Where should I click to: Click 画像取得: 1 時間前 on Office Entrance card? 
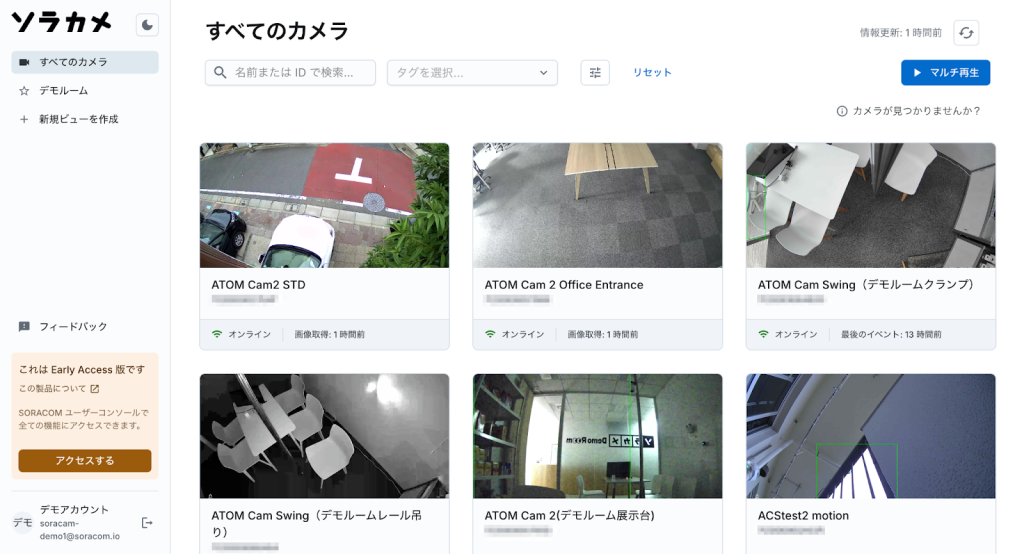click(603, 334)
